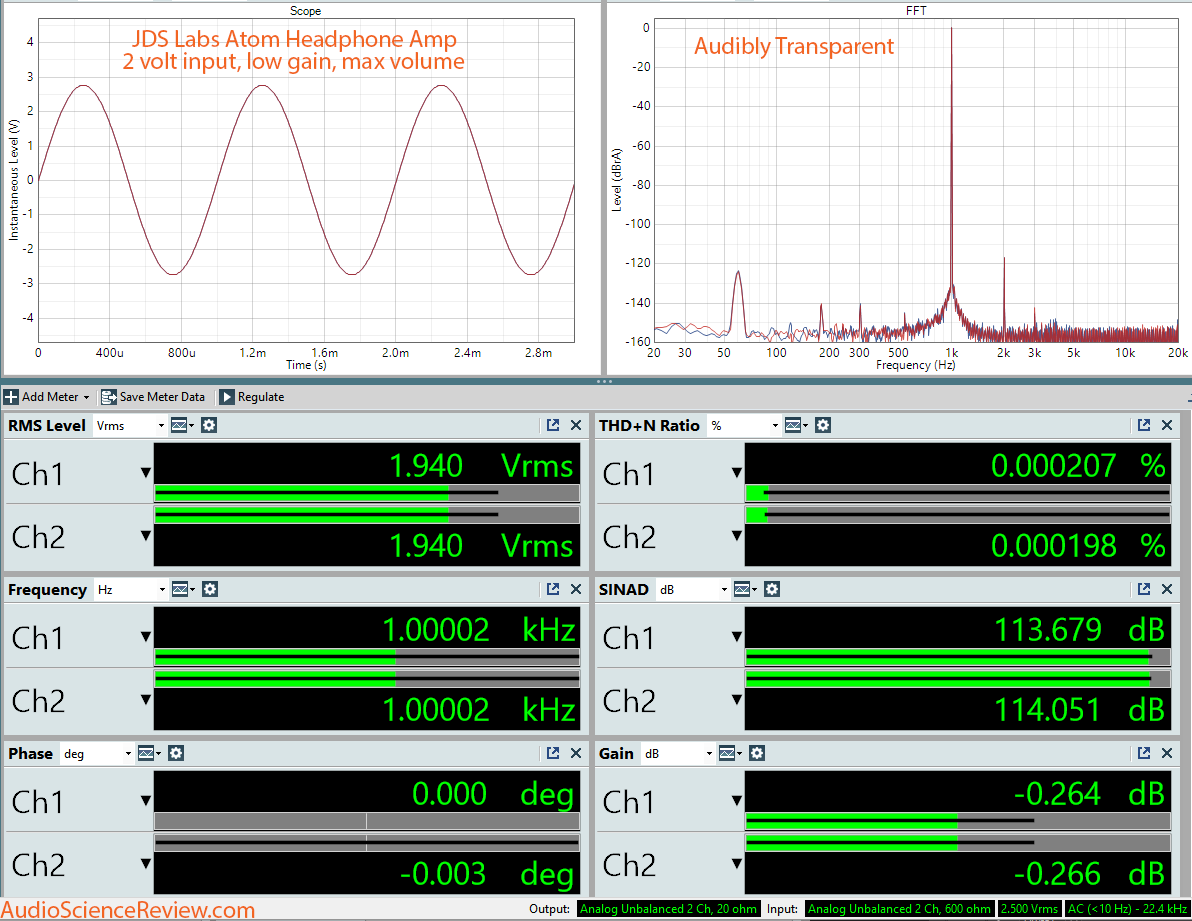The height and width of the screenshot is (921, 1192).
Task: Close the RMS Level meter panel
Action: tap(576, 426)
